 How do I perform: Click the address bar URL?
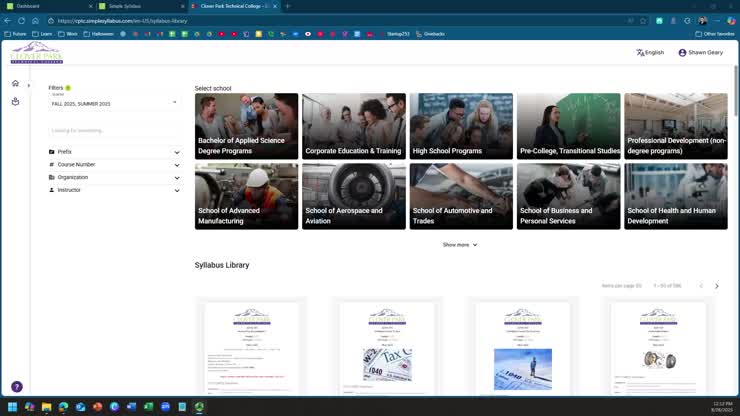click(x=123, y=21)
